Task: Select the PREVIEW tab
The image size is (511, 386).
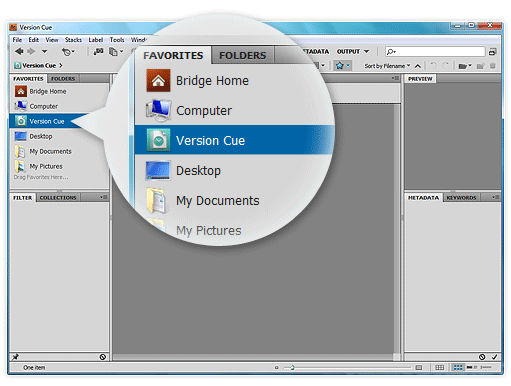Action: (x=420, y=79)
